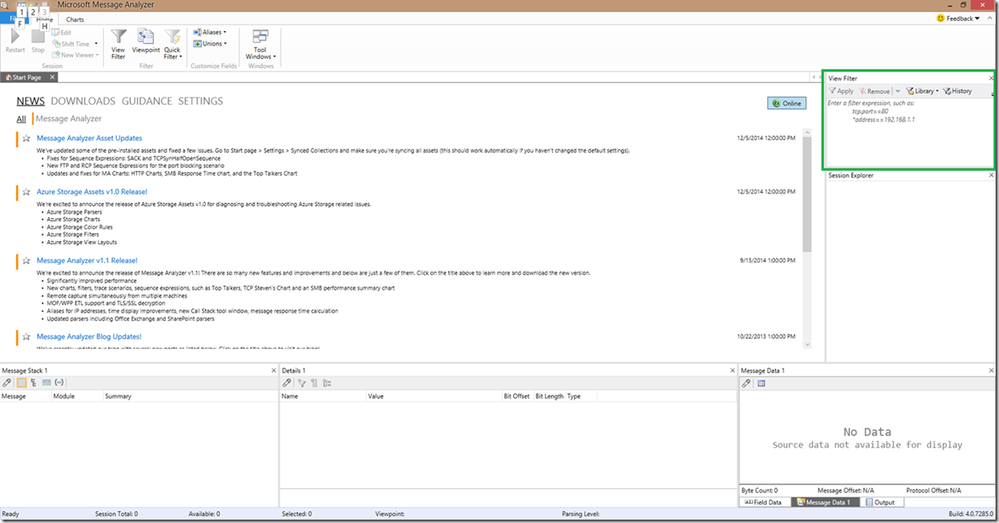Click the pin icon in Details toolbar
This screenshot has height=523, width=999.
[x=287, y=383]
